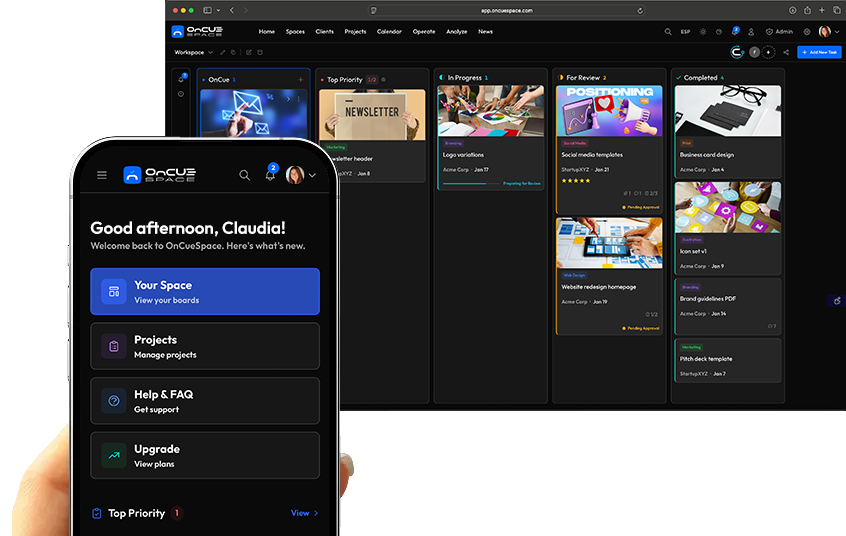Viewport: 846px width, 536px height.
Task: Tap the View link beside Top Priority
Action: [x=304, y=513]
